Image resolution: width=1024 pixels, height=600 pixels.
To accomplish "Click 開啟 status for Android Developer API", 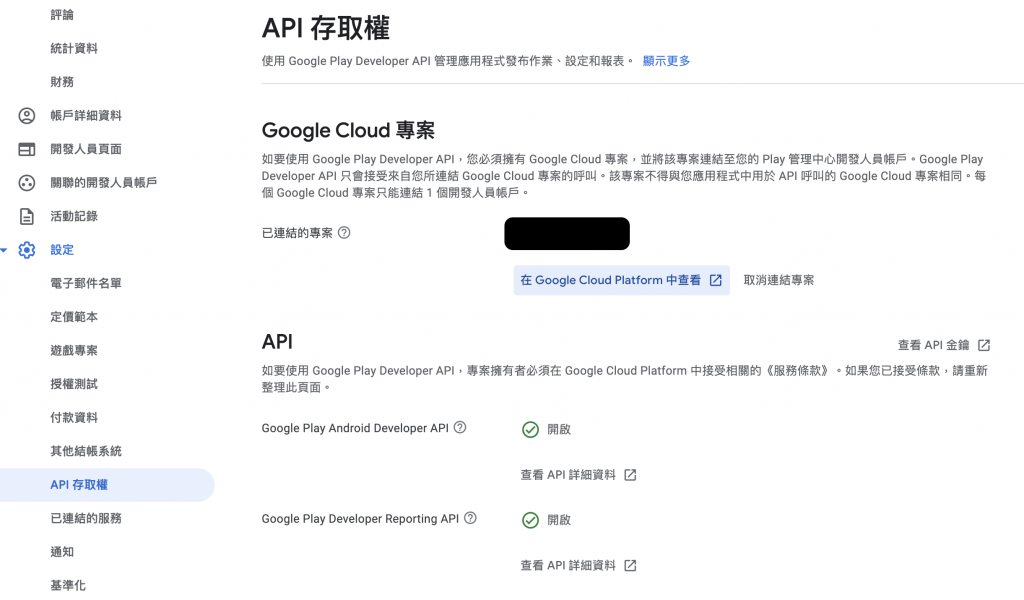I will click(x=559, y=430).
